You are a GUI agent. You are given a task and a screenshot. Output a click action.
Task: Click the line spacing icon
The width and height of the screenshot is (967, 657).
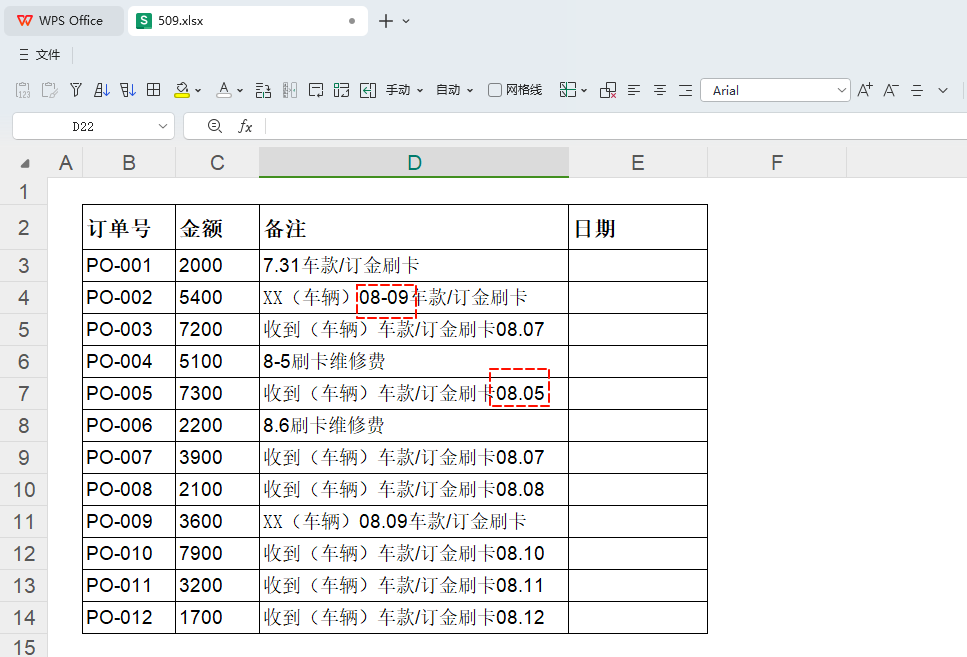coord(917,90)
